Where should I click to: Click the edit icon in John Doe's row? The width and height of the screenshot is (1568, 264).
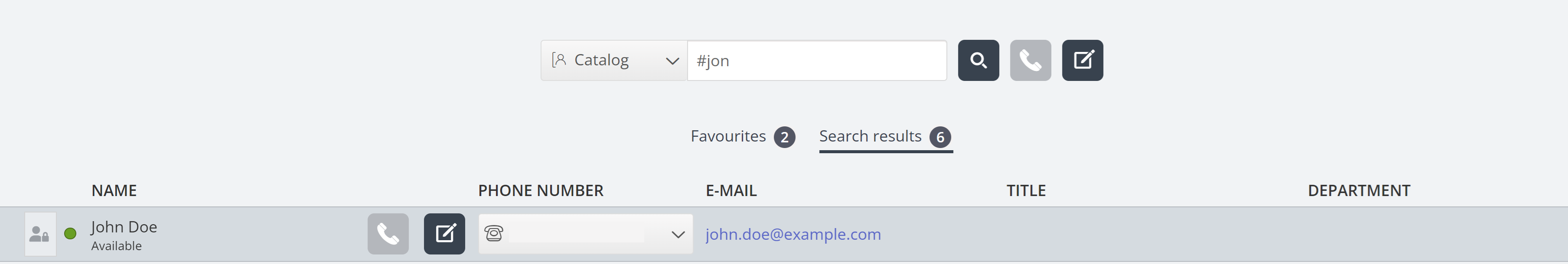pyautogui.click(x=444, y=234)
